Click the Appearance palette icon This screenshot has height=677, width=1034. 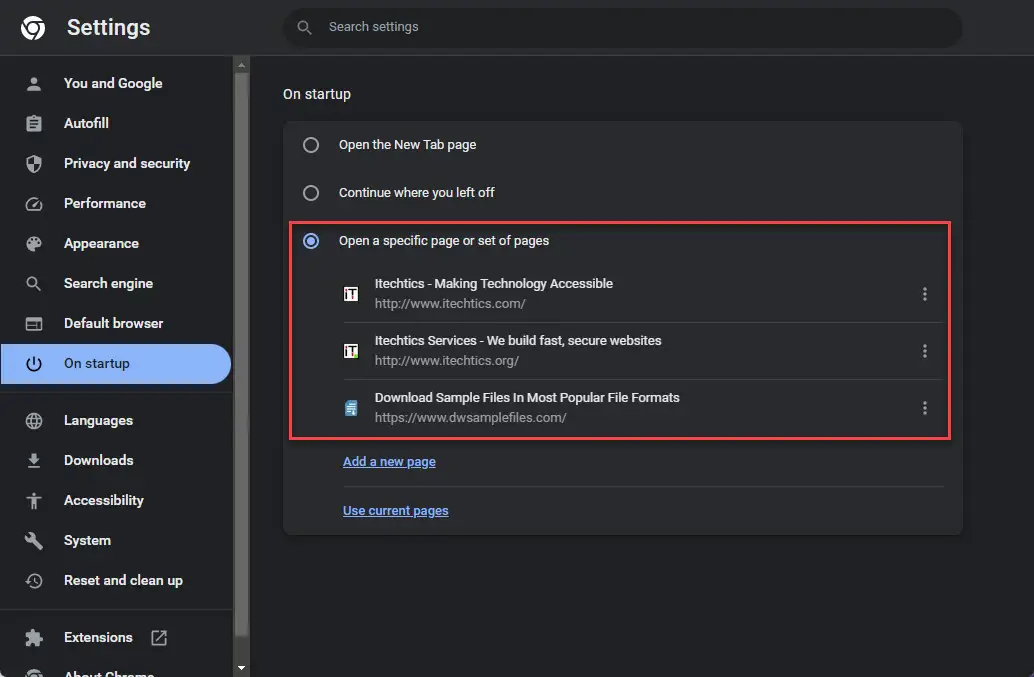tap(34, 244)
